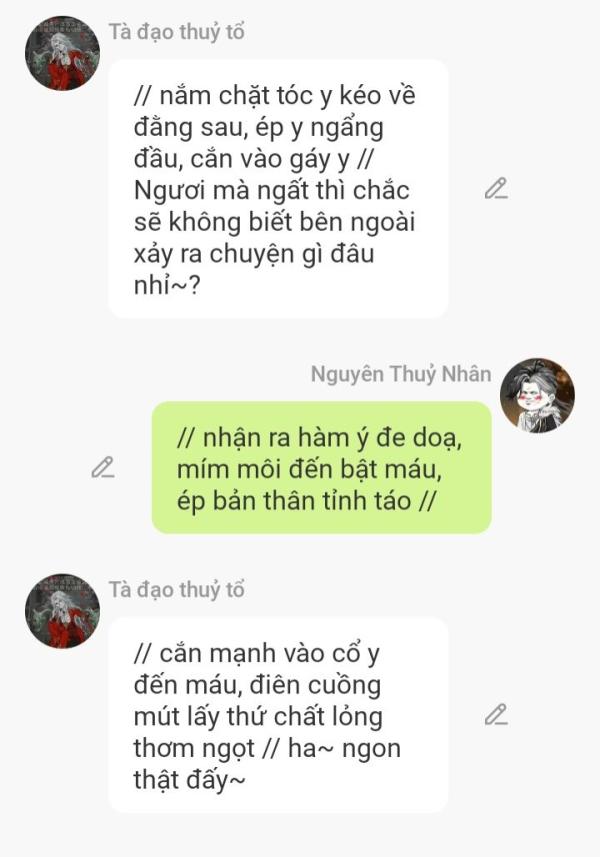
Task: Tap edit pencil beside 'cắn mạnh vào cổ' message
Action: (x=496, y=714)
